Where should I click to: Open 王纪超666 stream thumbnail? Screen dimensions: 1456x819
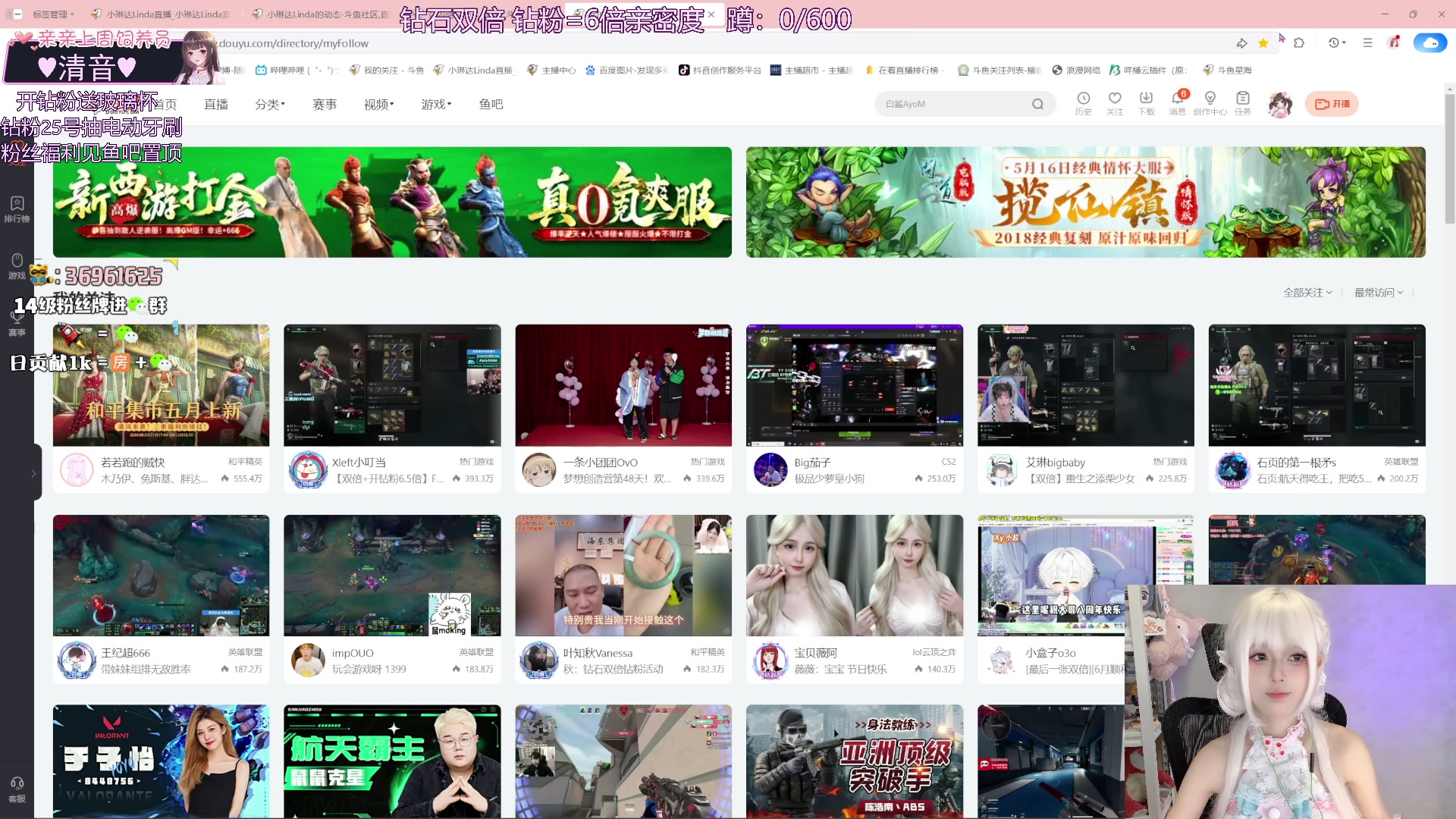pyautogui.click(x=161, y=576)
